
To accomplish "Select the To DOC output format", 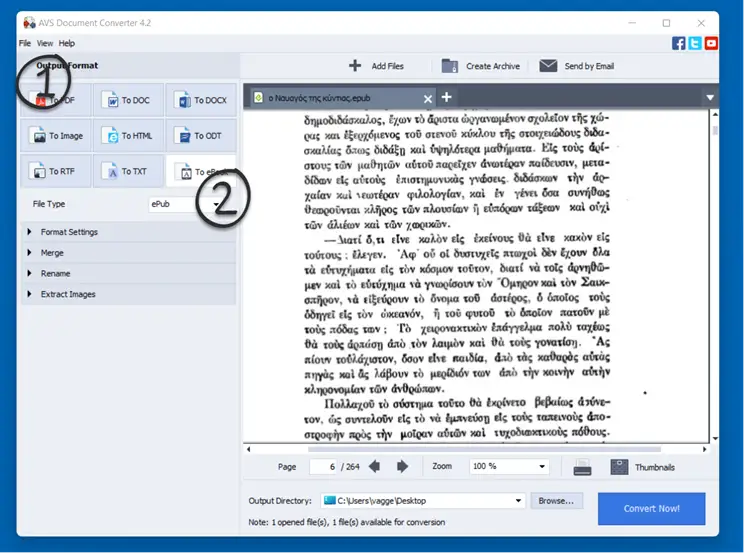I will pyautogui.click(x=128, y=100).
